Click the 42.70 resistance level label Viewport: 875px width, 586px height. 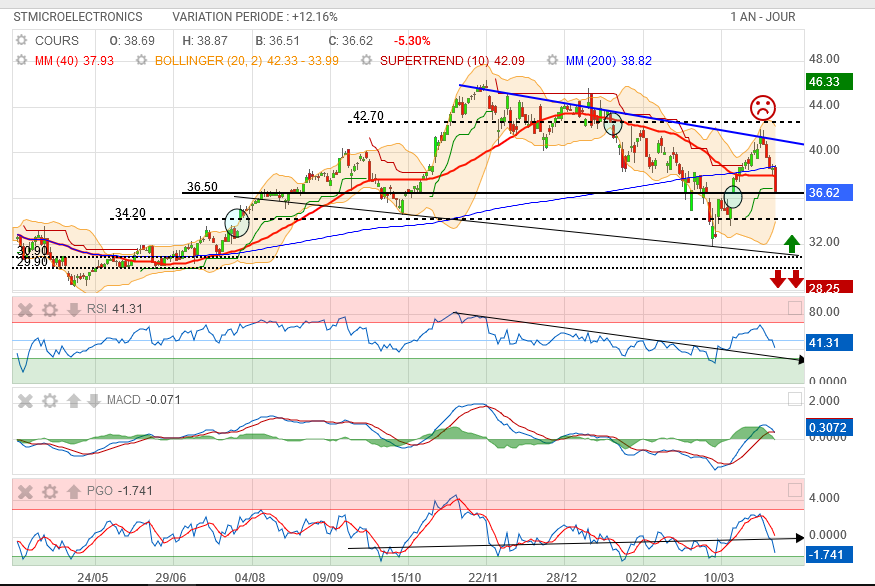pyautogui.click(x=368, y=116)
